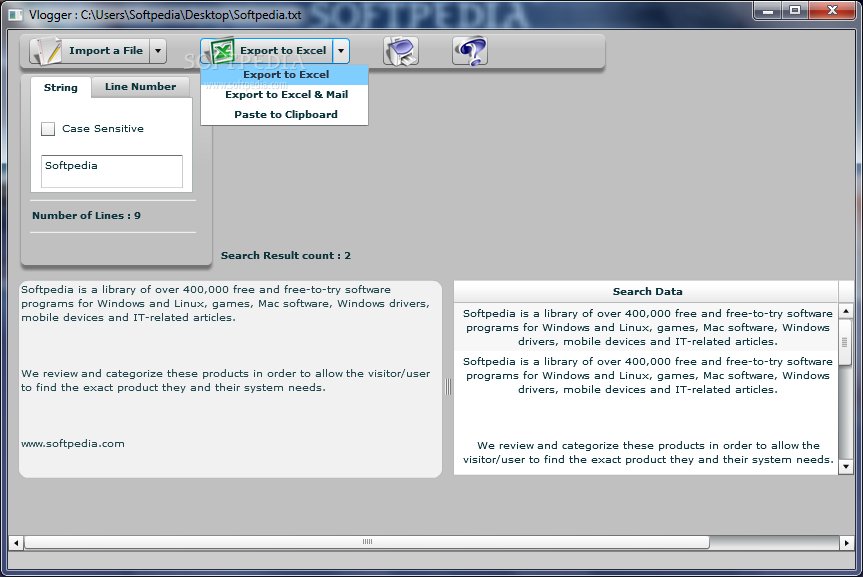Screen dimensions: 863x577
Task: Minimize the Vlogger window
Action: (x=768, y=10)
